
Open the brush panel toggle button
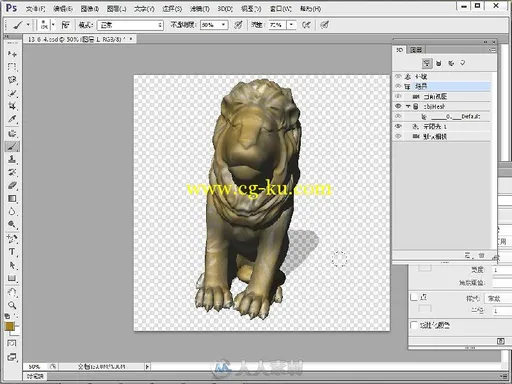pyautogui.click(x=65, y=25)
